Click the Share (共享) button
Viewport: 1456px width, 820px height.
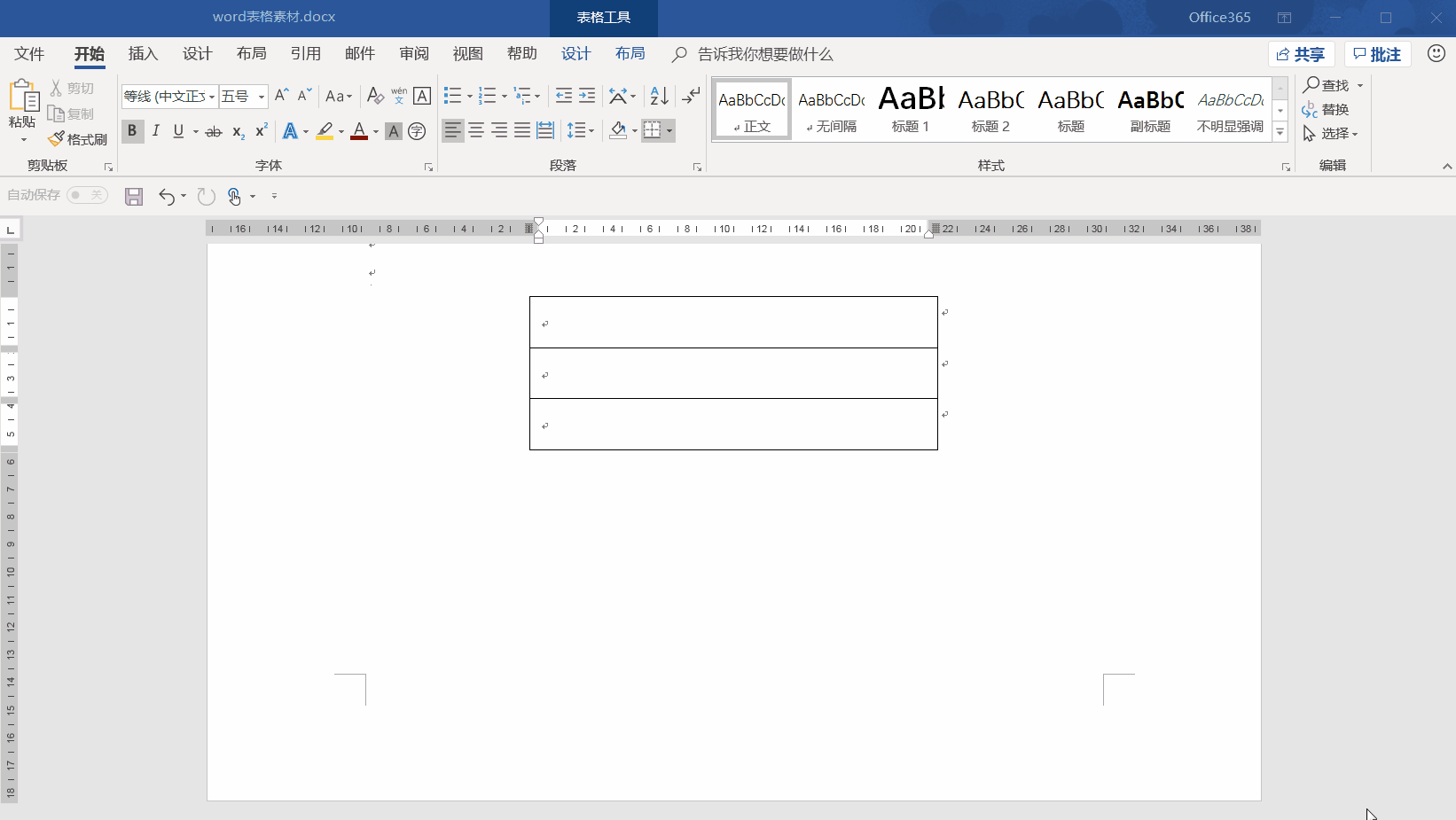1301,54
